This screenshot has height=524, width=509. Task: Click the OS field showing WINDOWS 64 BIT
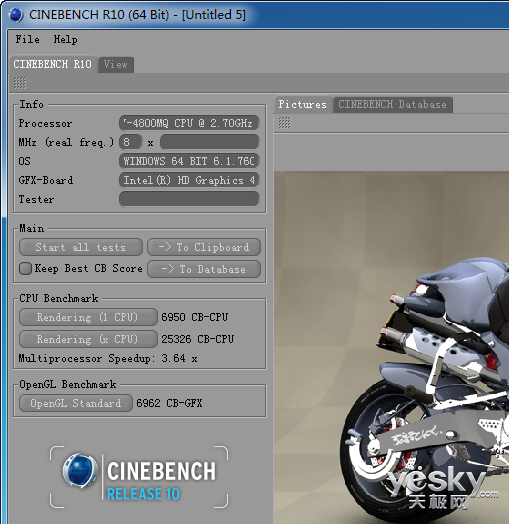pos(189,161)
